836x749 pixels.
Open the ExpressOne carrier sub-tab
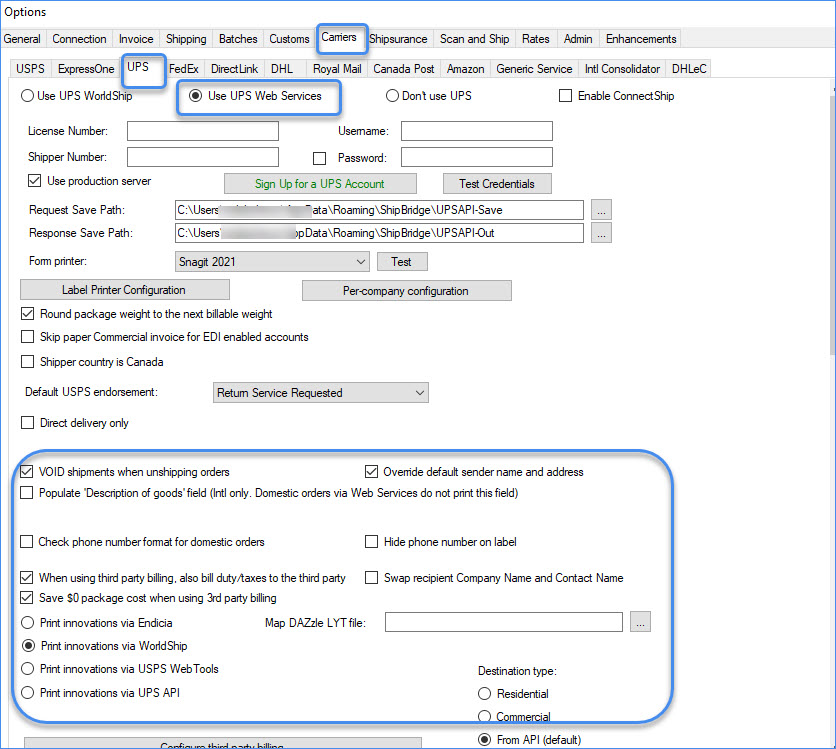(x=86, y=69)
